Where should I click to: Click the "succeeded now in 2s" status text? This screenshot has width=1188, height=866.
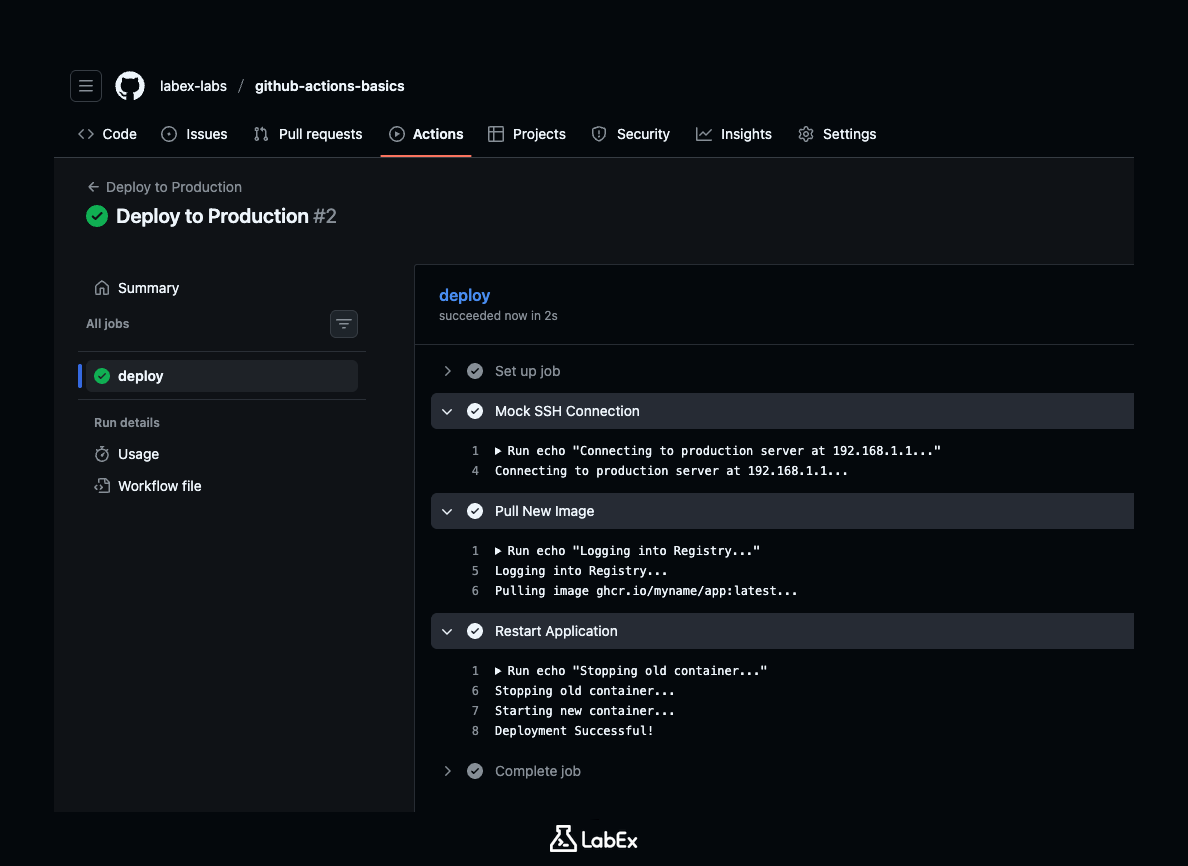[x=498, y=316]
